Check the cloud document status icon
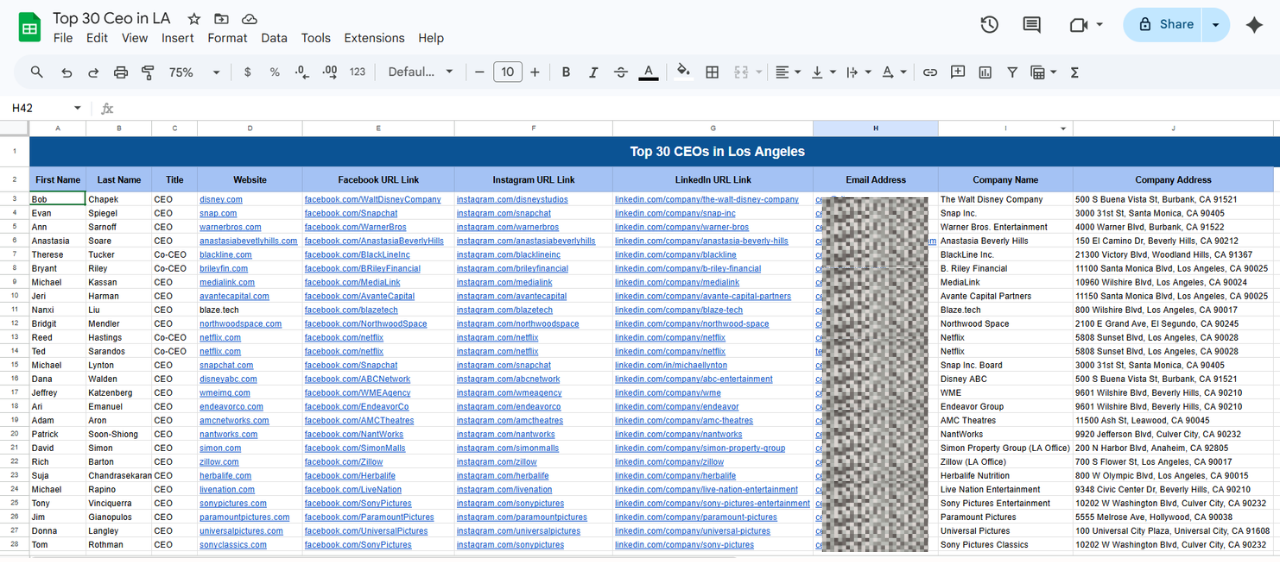The width and height of the screenshot is (1280, 562). click(249, 19)
